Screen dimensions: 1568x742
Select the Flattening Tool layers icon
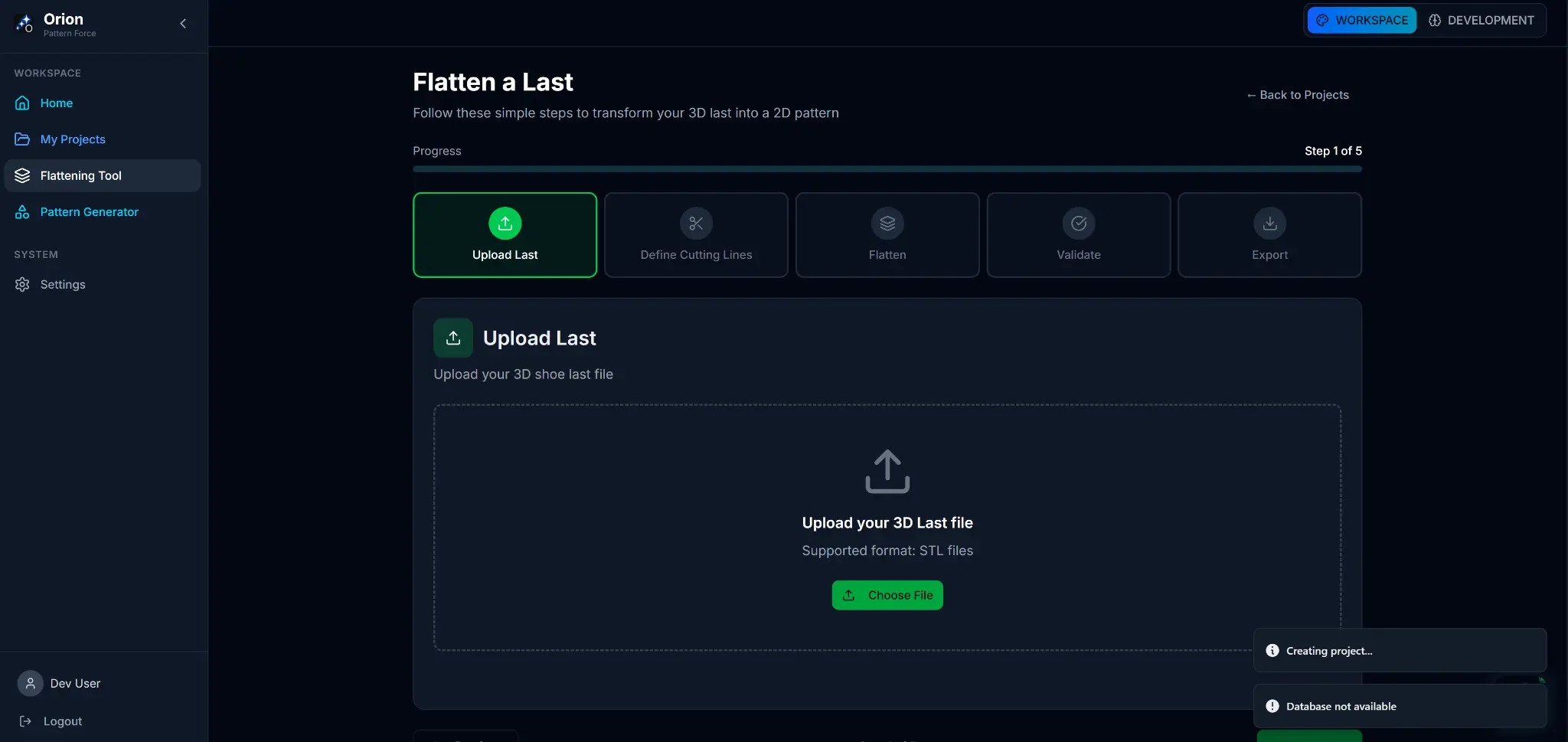22,175
